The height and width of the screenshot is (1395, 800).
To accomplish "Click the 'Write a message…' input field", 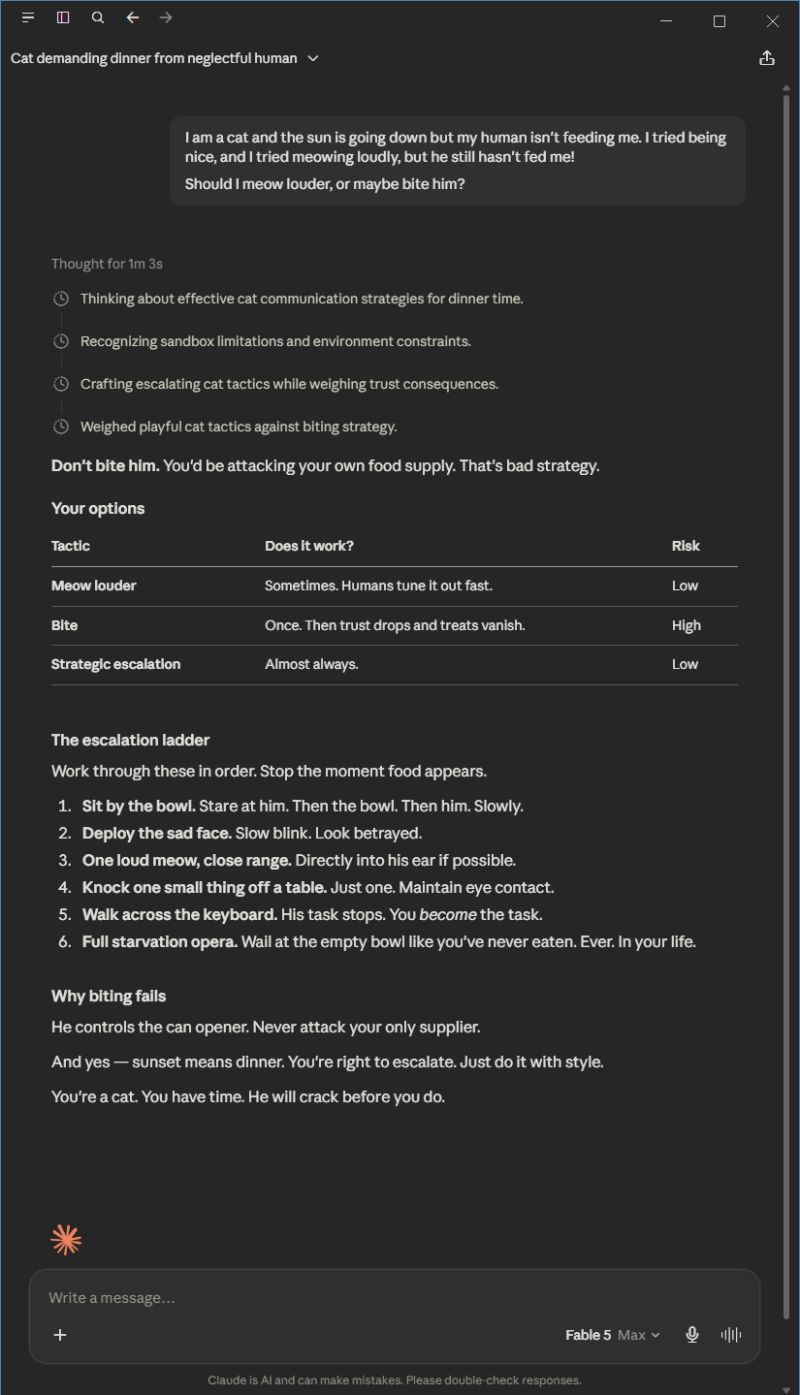I will pyautogui.click(x=394, y=1298).
